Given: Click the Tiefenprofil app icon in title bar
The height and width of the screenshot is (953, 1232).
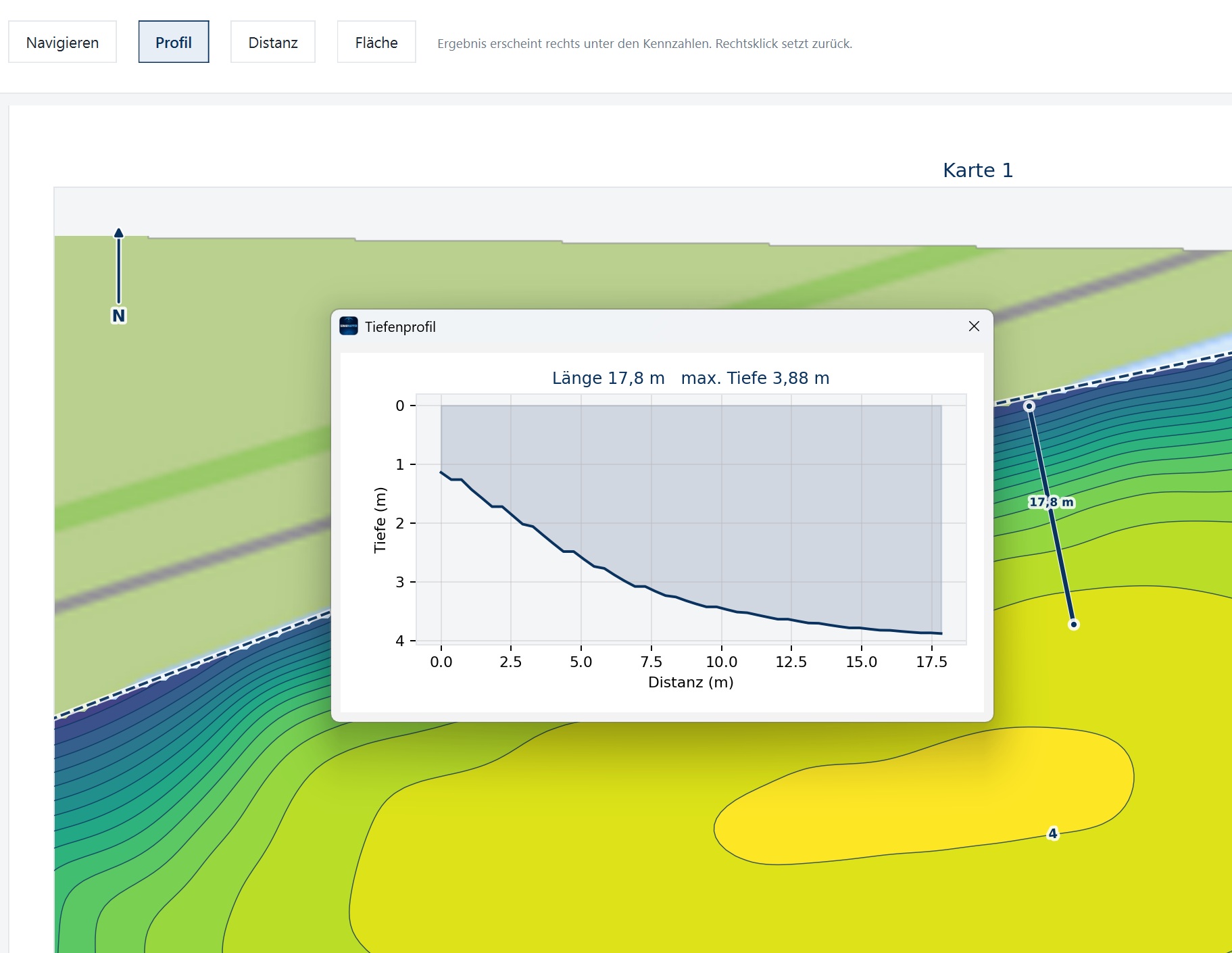Looking at the screenshot, I should coord(349,326).
